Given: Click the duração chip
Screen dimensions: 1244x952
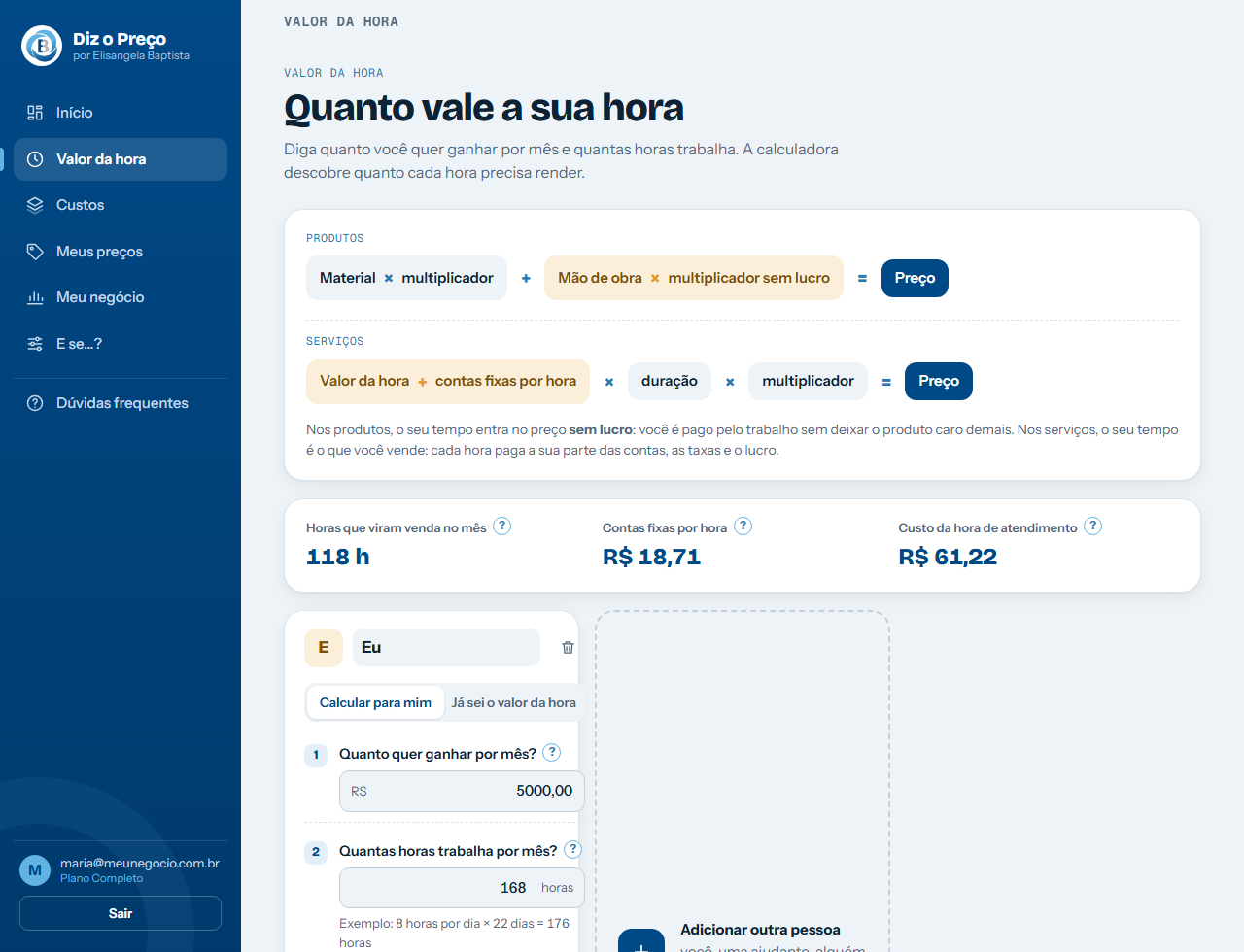Looking at the screenshot, I should pyautogui.click(x=670, y=381).
